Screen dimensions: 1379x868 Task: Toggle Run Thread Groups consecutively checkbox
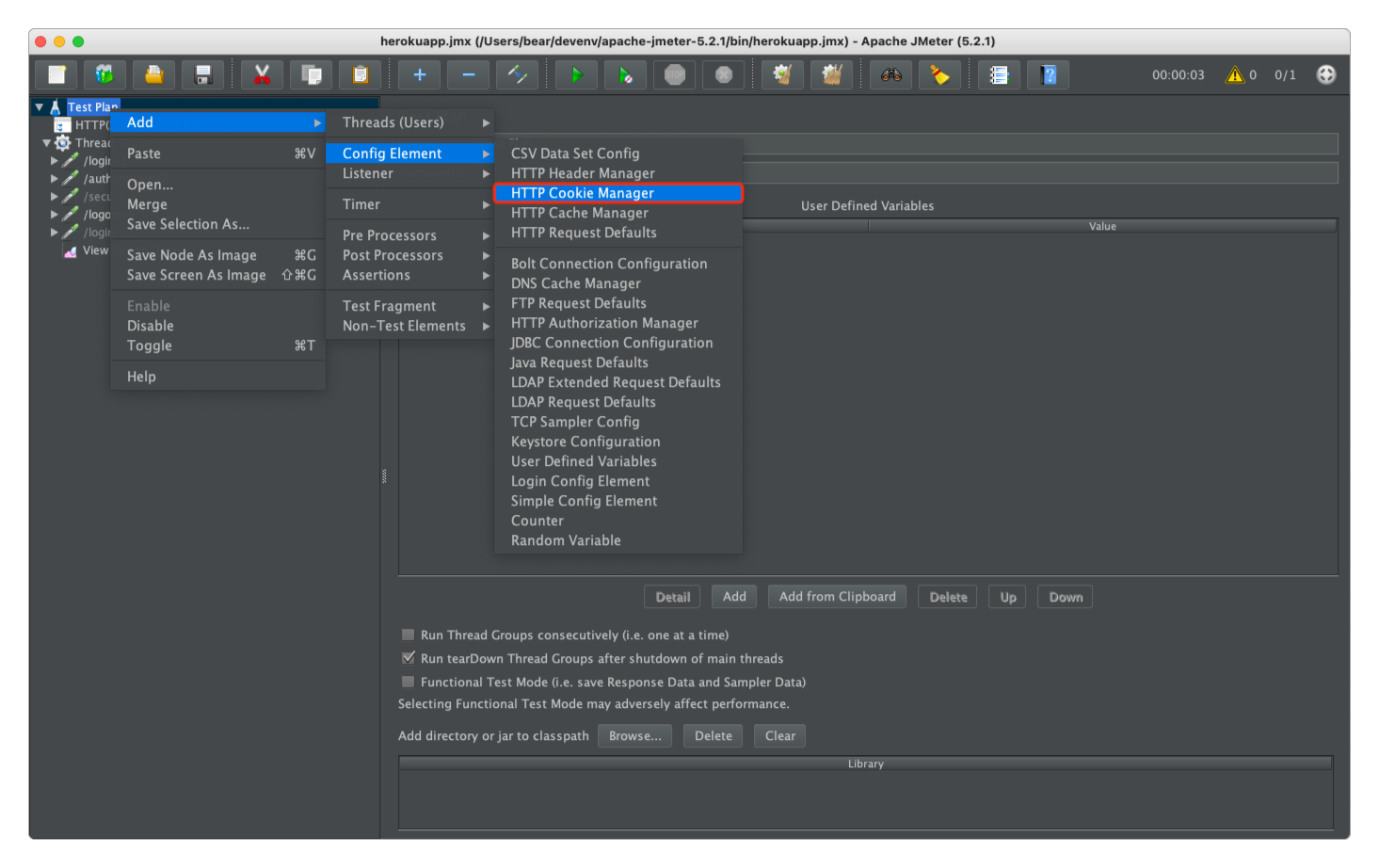408,635
